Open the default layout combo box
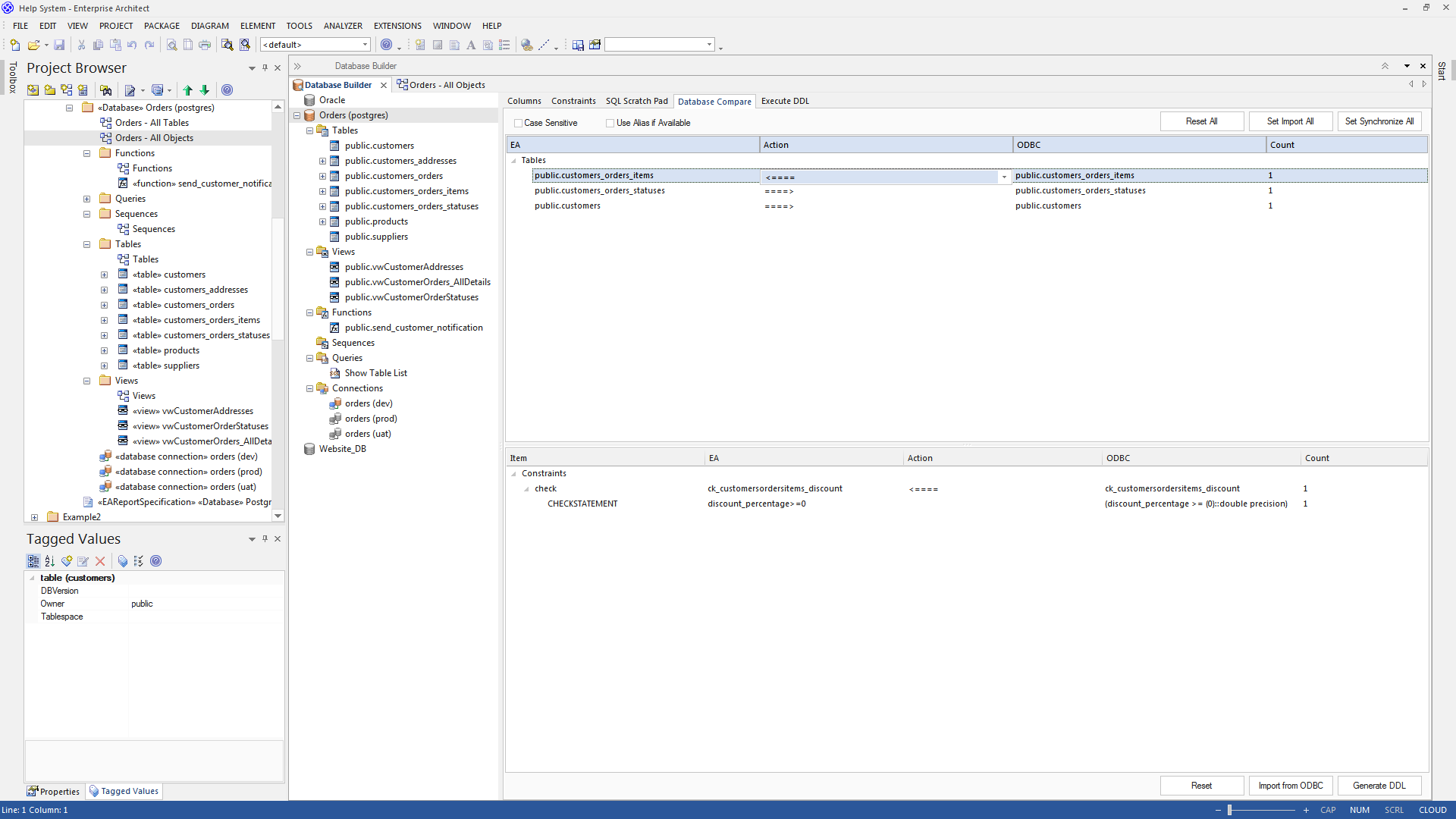 coord(365,45)
